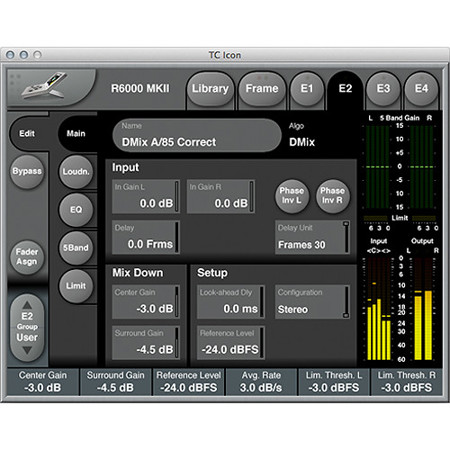This screenshot has width=450, height=450.
Task: Click the Setup section heading
Action: click(212, 273)
